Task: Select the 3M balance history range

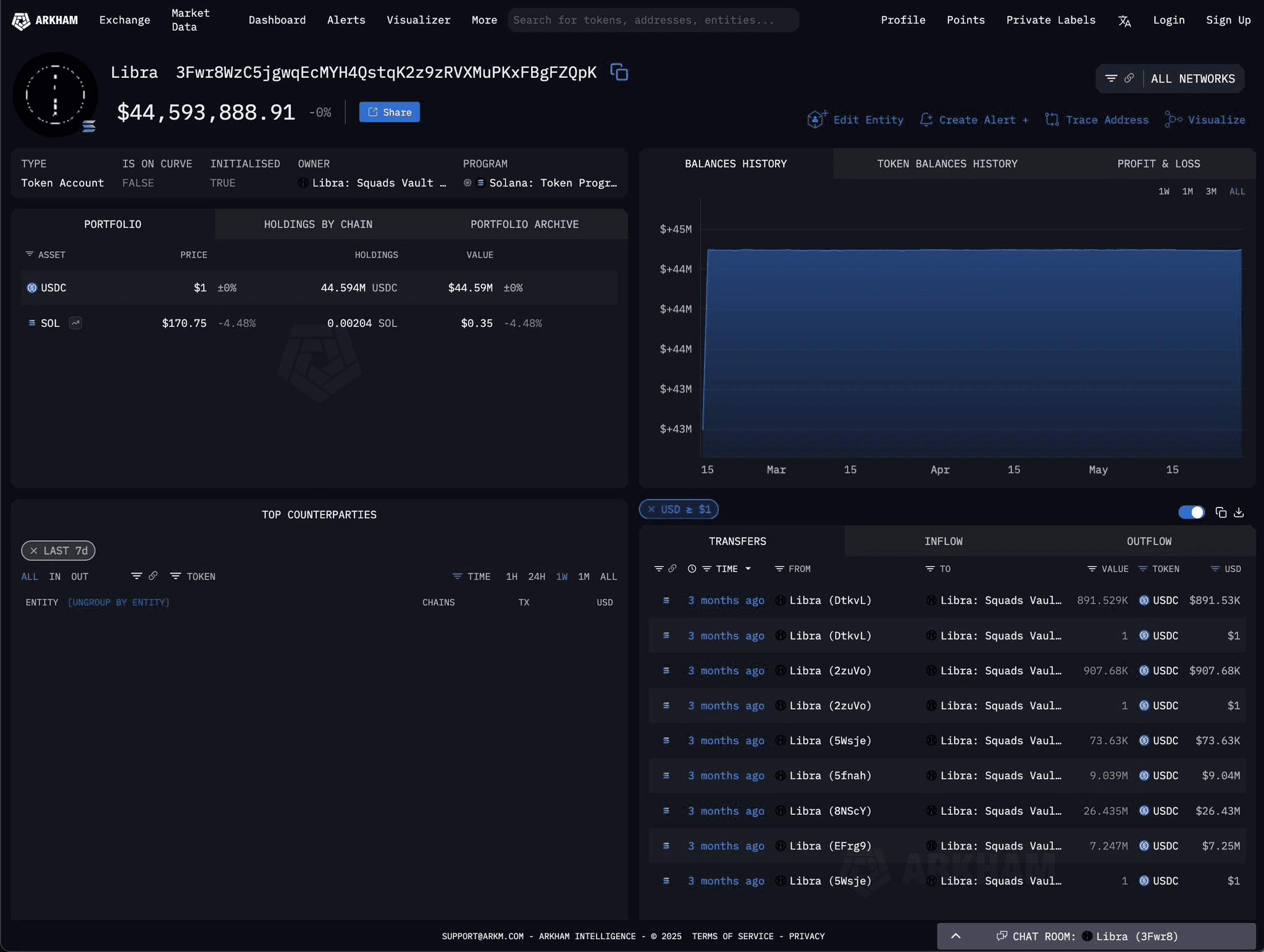Action: pos(1212,191)
